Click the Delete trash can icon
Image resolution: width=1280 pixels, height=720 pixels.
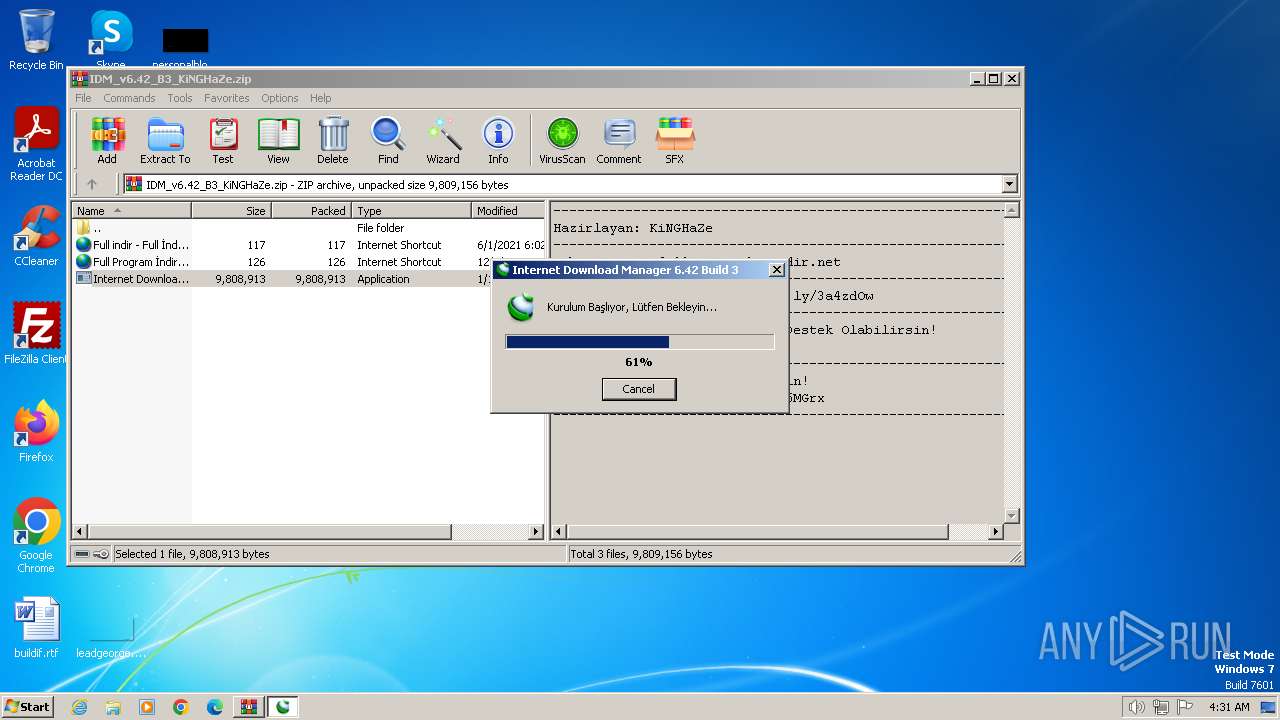tap(333, 140)
